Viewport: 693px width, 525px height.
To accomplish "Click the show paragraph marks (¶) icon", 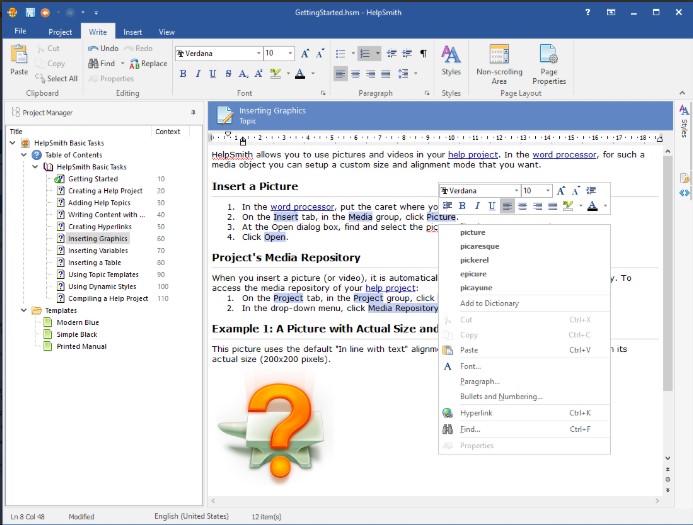I will pos(423,53).
